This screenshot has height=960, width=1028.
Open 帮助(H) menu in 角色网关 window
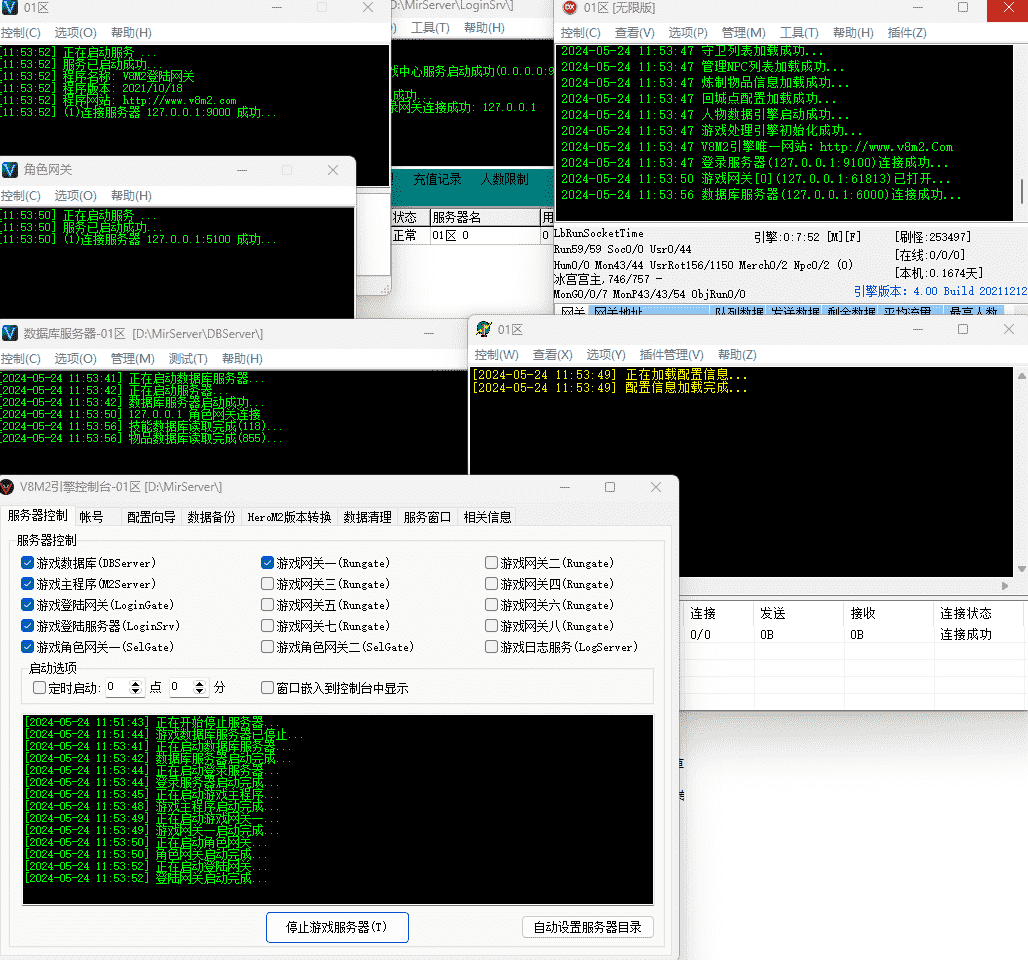click(x=131, y=195)
